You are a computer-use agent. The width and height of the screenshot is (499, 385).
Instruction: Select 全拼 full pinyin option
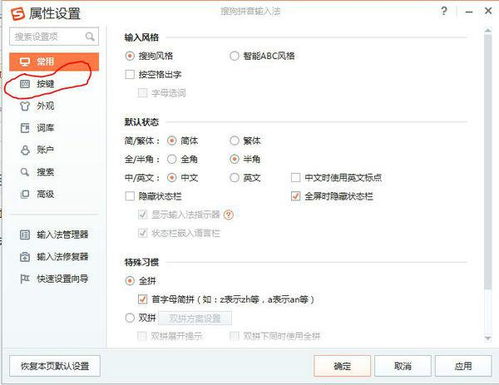pos(130,281)
